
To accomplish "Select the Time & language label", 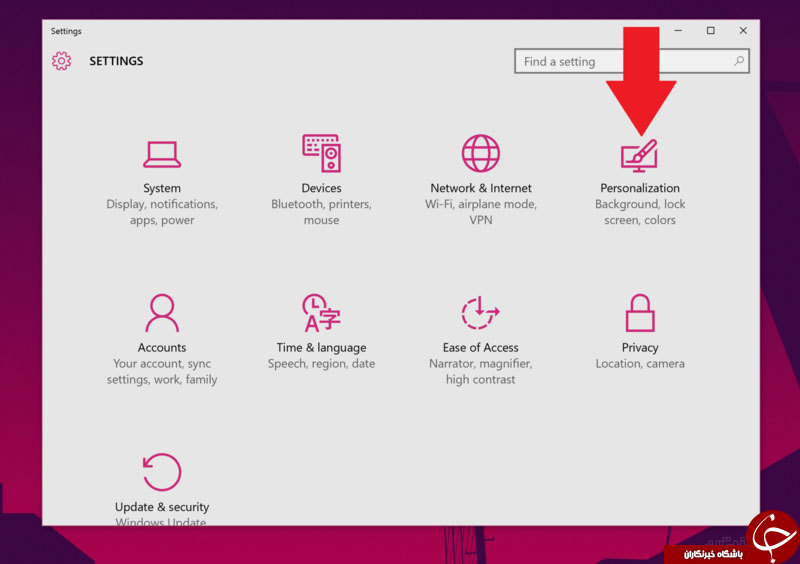I will tap(321, 348).
